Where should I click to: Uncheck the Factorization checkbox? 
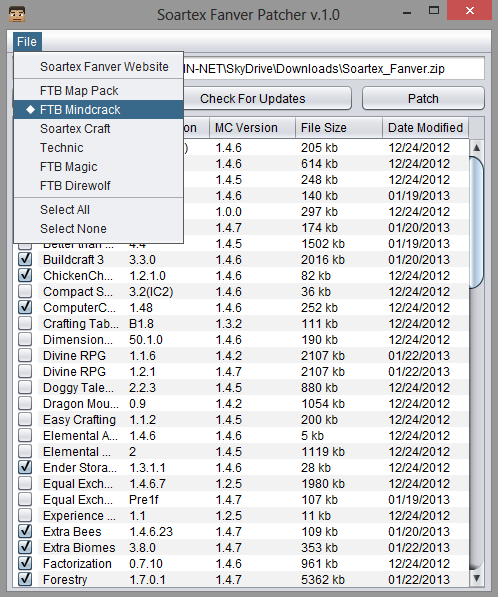click(x=25, y=563)
